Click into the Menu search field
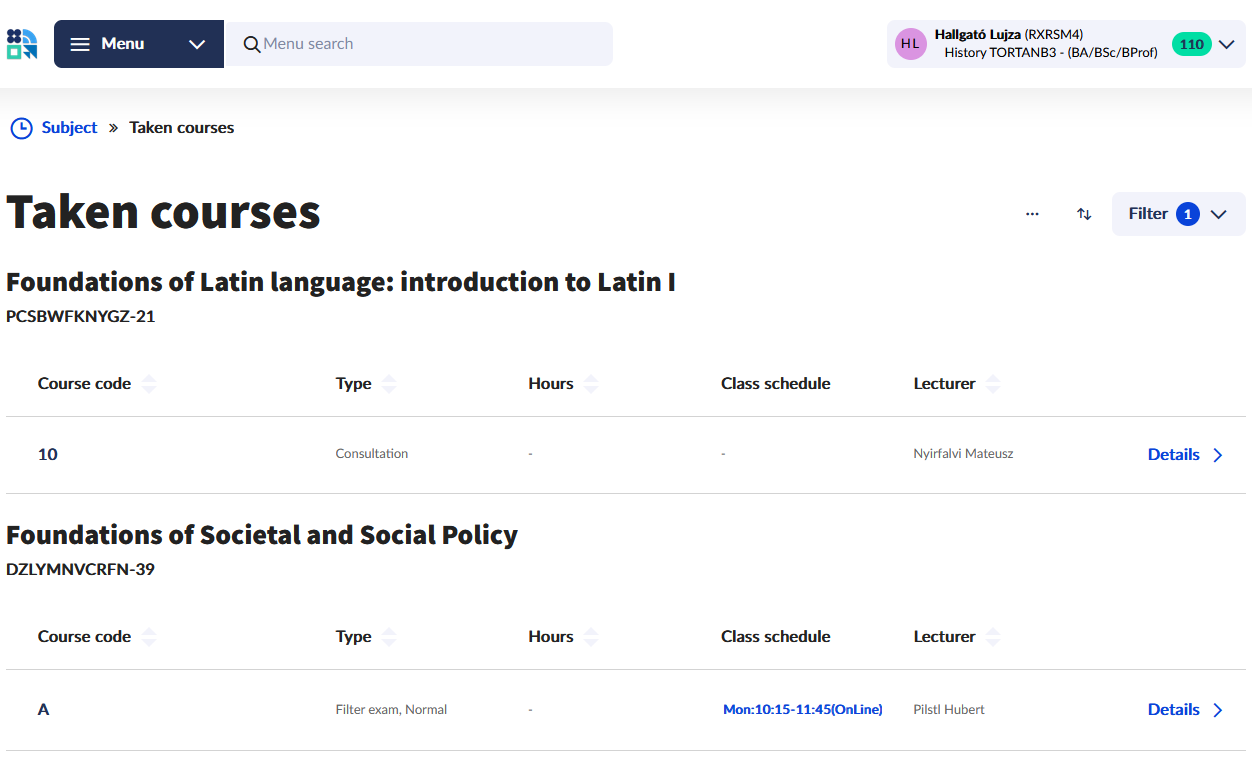The image size is (1252, 760). pos(430,44)
